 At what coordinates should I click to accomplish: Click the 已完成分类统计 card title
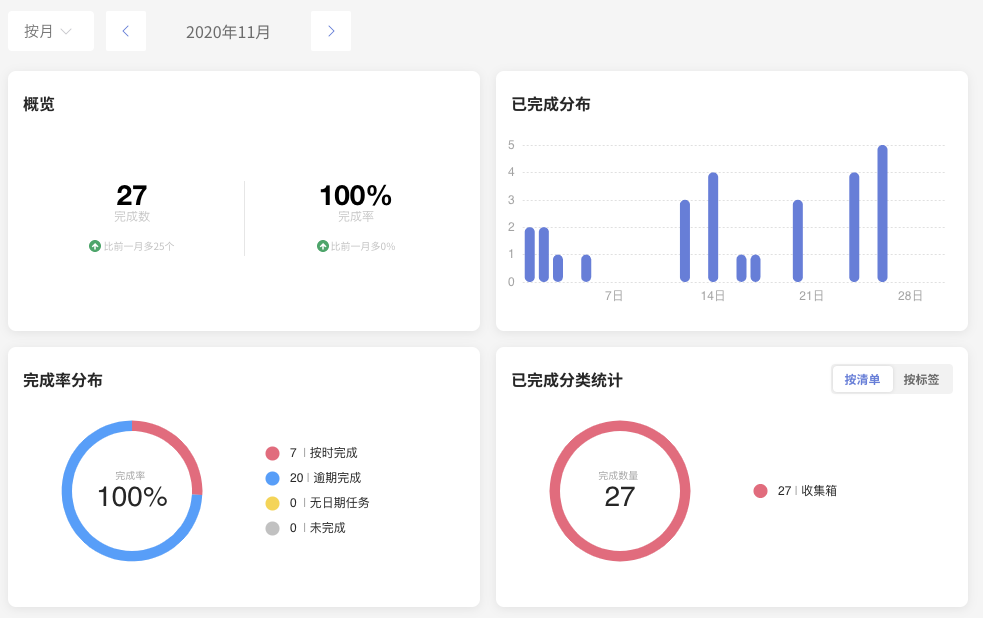click(x=567, y=380)
